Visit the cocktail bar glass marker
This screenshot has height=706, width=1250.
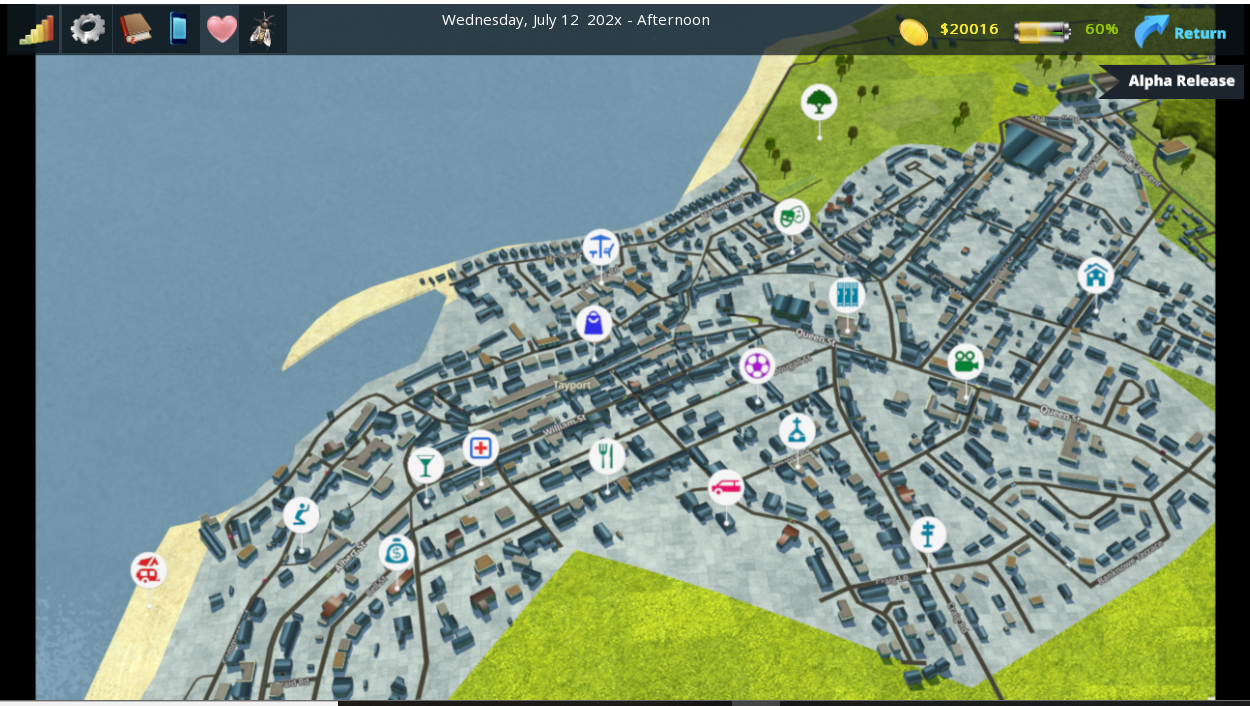pos(426,465)
